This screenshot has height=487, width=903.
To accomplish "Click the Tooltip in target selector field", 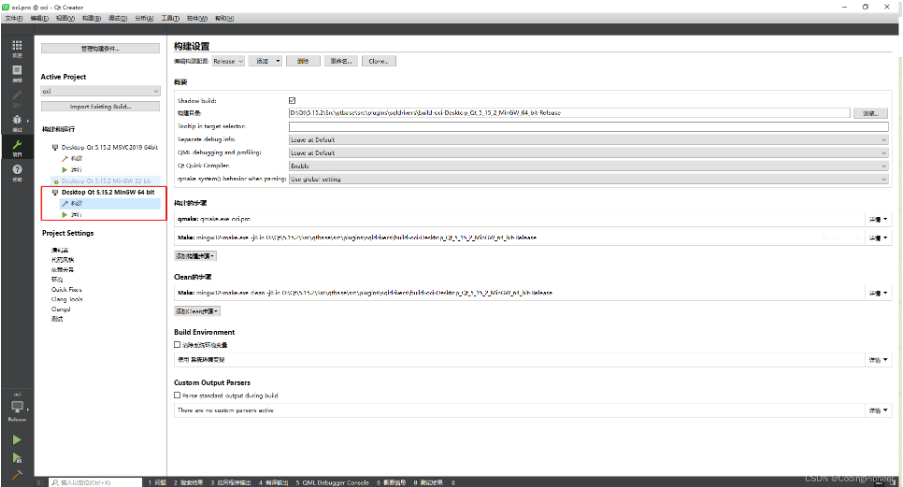I will click(588, 126).
